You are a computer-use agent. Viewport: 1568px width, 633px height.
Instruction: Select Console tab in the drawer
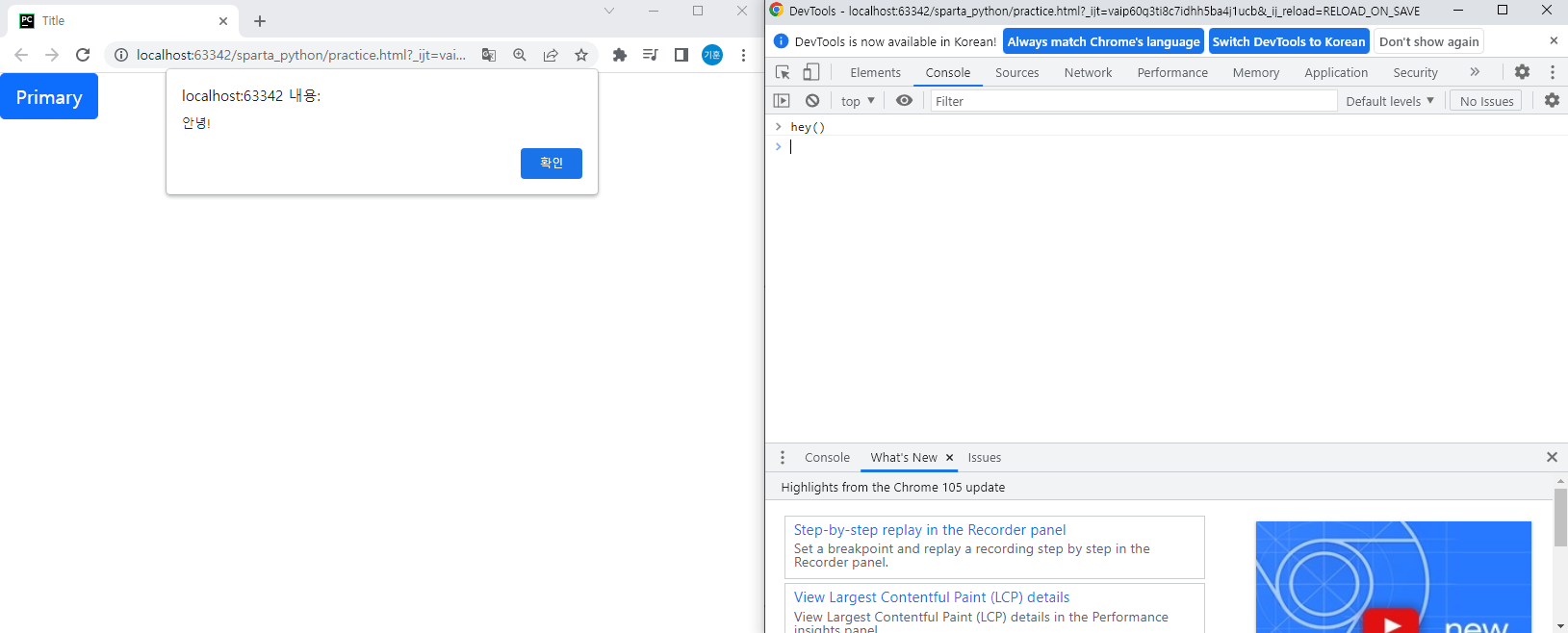pyautogui.click(x=827, y=458)
